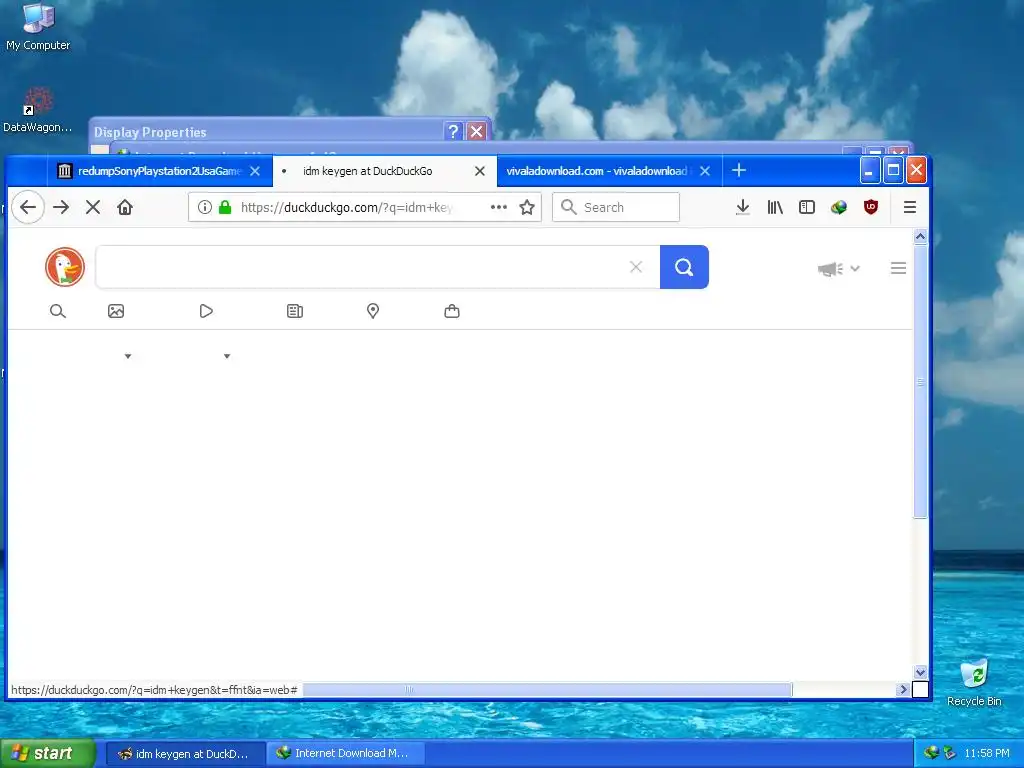Switch to News results icon
Screen dimensions: 1024x768
(x=295, y=311)
